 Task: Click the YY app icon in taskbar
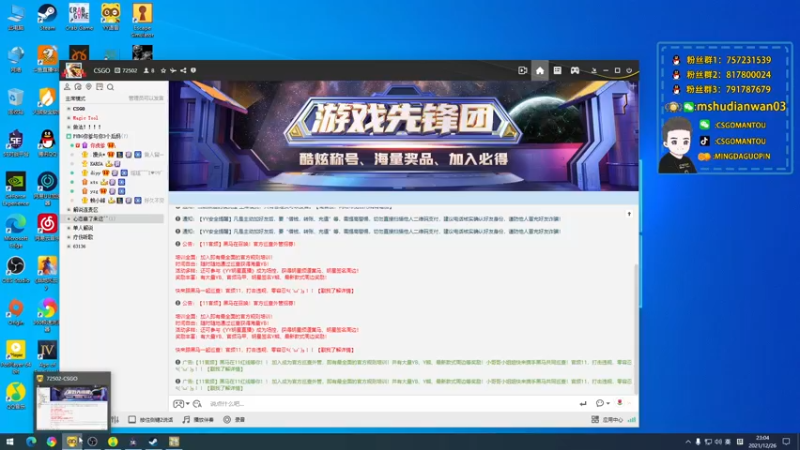72,441
